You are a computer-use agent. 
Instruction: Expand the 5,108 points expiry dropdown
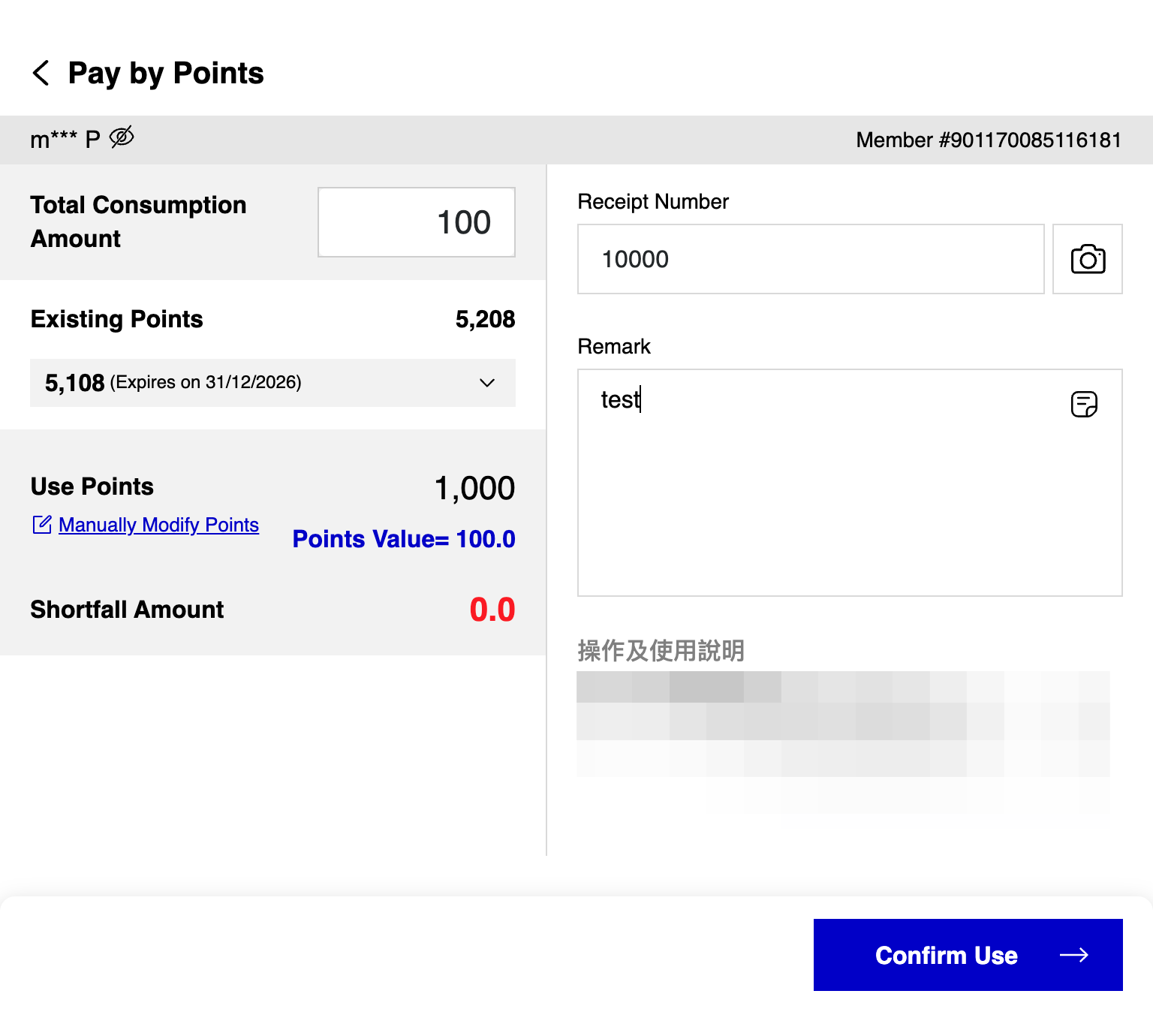[272, 383]
